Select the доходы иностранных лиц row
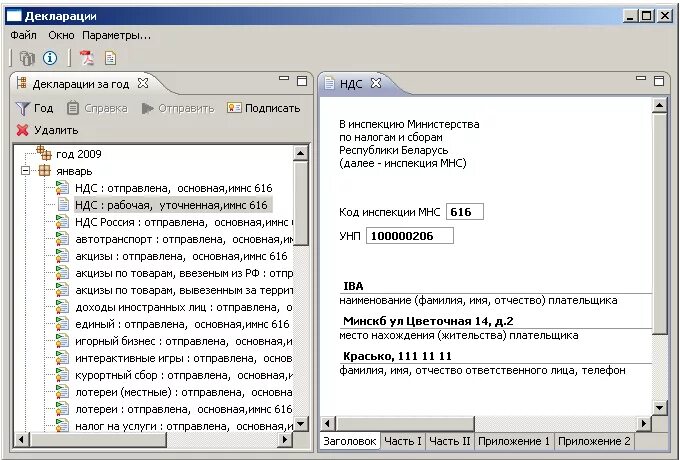 tap(184, 307)
